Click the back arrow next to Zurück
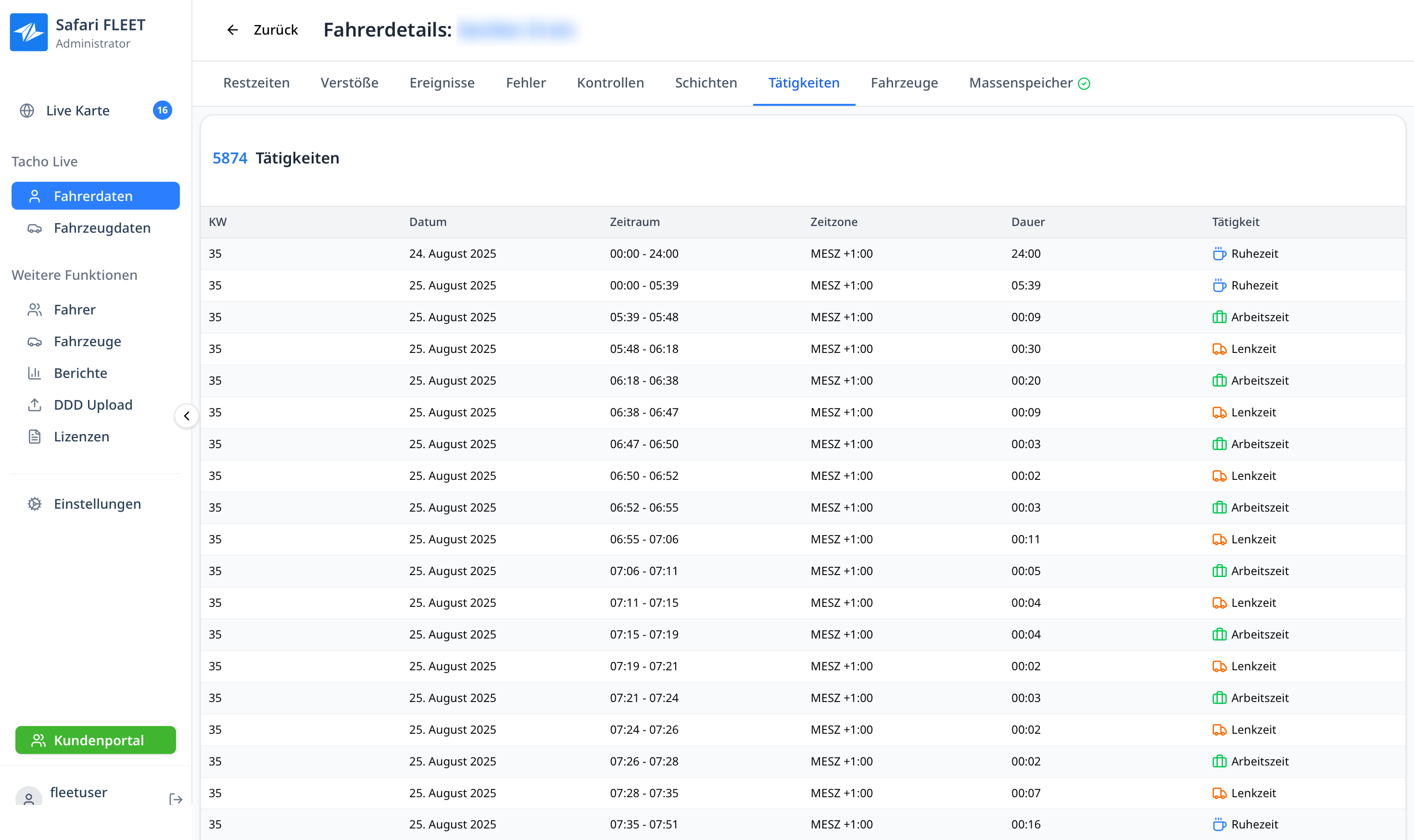 232,30
